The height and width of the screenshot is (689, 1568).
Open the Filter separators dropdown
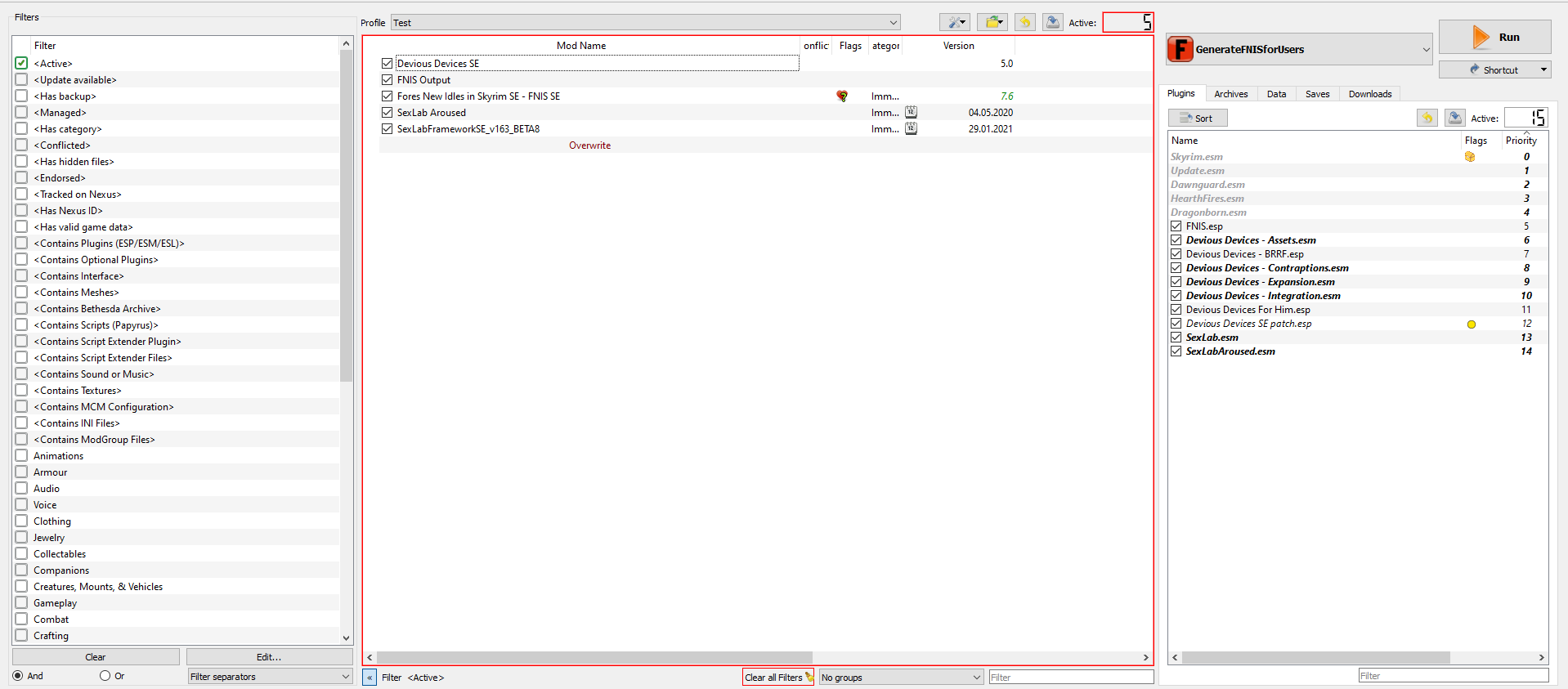(x=270, y=677)
